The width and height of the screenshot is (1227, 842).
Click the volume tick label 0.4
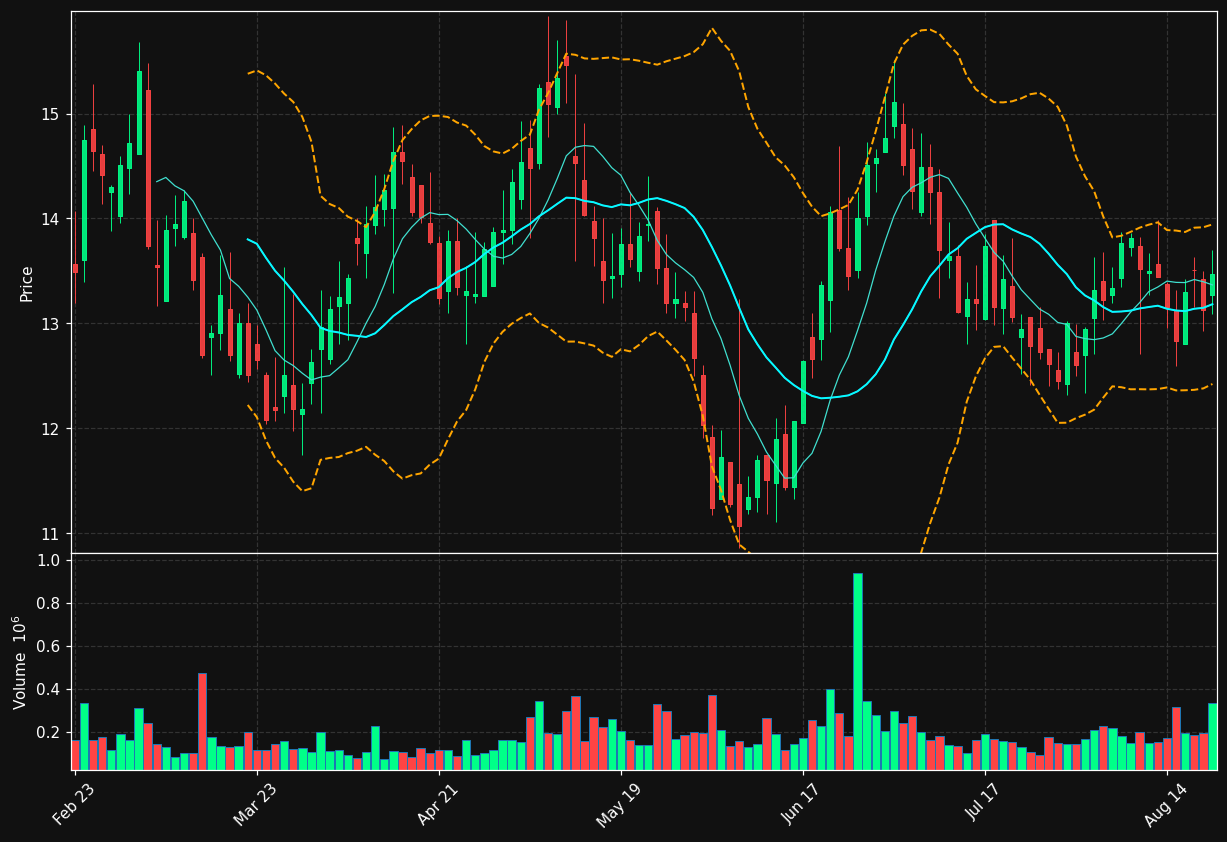pyautogui.click(x=48, y=690)
